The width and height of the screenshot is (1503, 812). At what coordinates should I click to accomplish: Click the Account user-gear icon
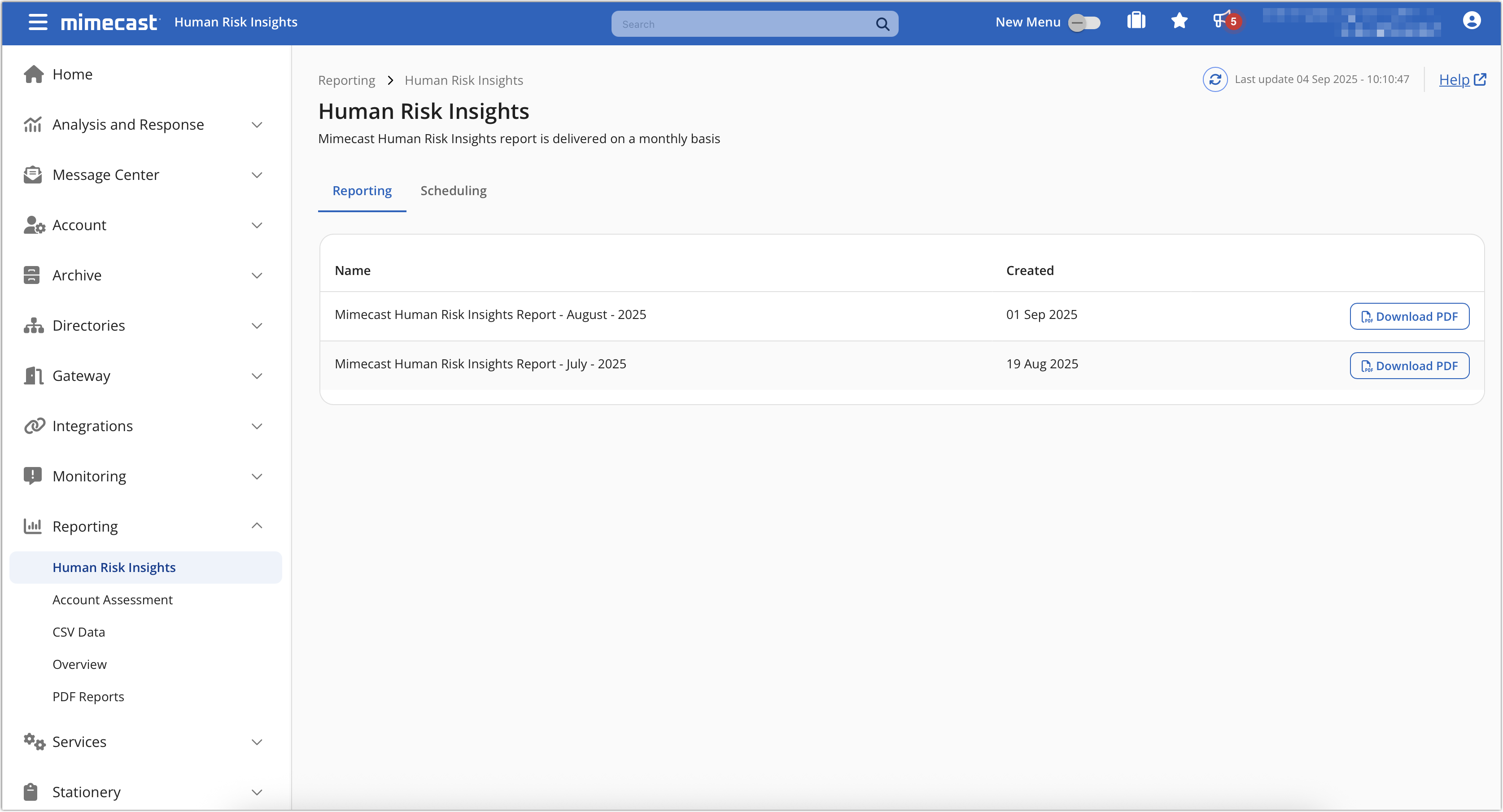pos(34,225)
